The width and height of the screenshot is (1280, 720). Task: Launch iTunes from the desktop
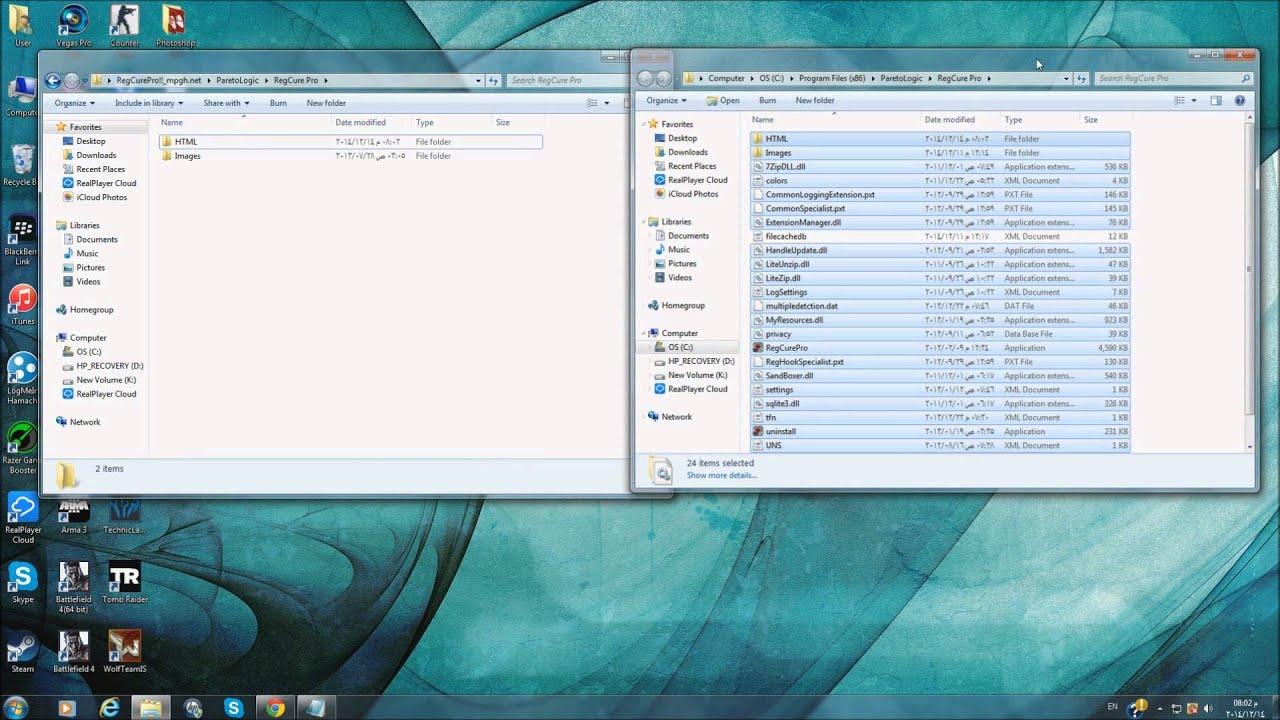(x=22, y=305)
